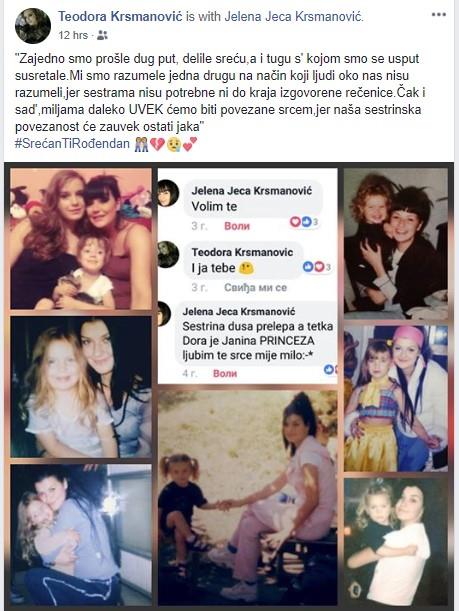Viewport: 459px width, 611px height.
Task: Click the Воли button under the 'Sestrina dusa' comment
Action: 225,373
